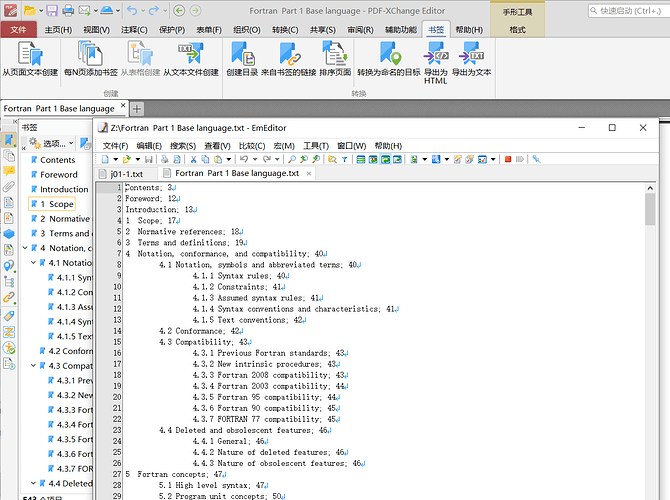Click the Redo arrow in PDF-XChange toolbar
Image resolution: width=670 pixels, height=500 pixels.
pyautogui.click(x=153, y=10)
